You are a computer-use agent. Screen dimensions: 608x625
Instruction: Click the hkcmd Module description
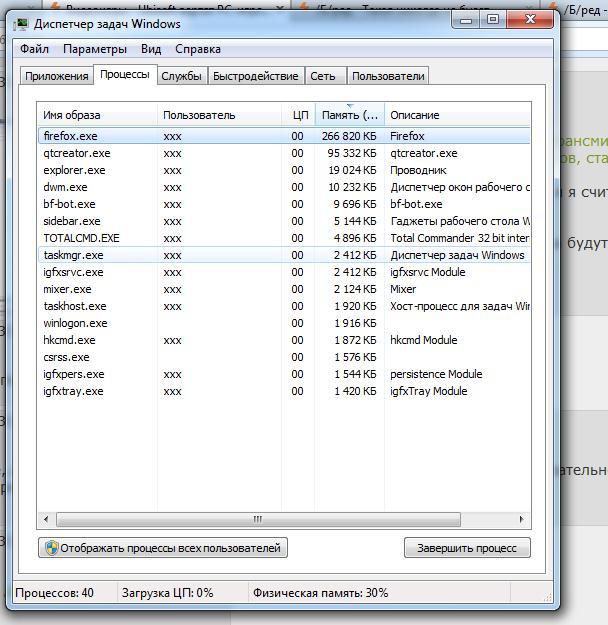click(x=423, y=340)
